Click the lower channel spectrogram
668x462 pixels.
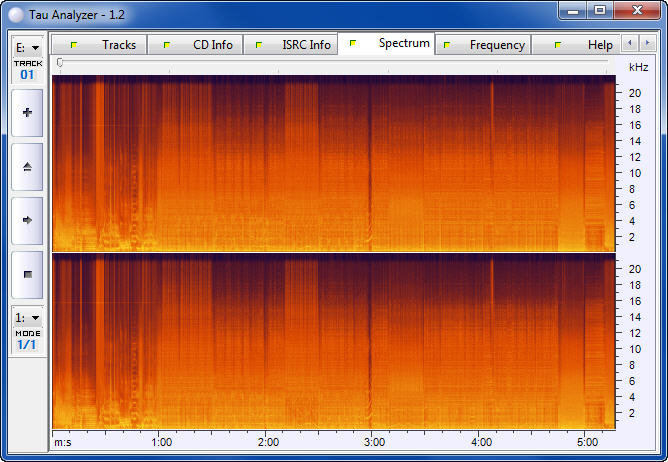tap(333, 341)
